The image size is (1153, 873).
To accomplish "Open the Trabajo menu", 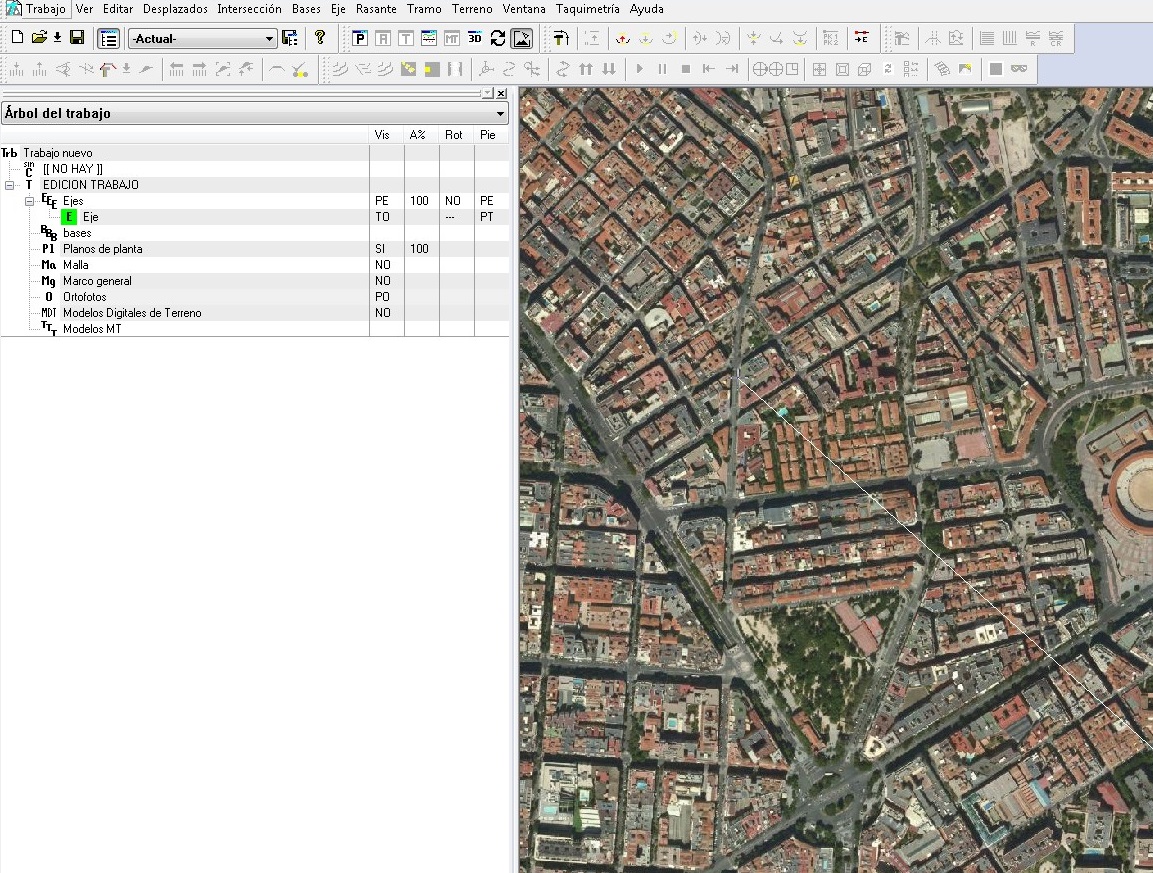I will 46,9.
